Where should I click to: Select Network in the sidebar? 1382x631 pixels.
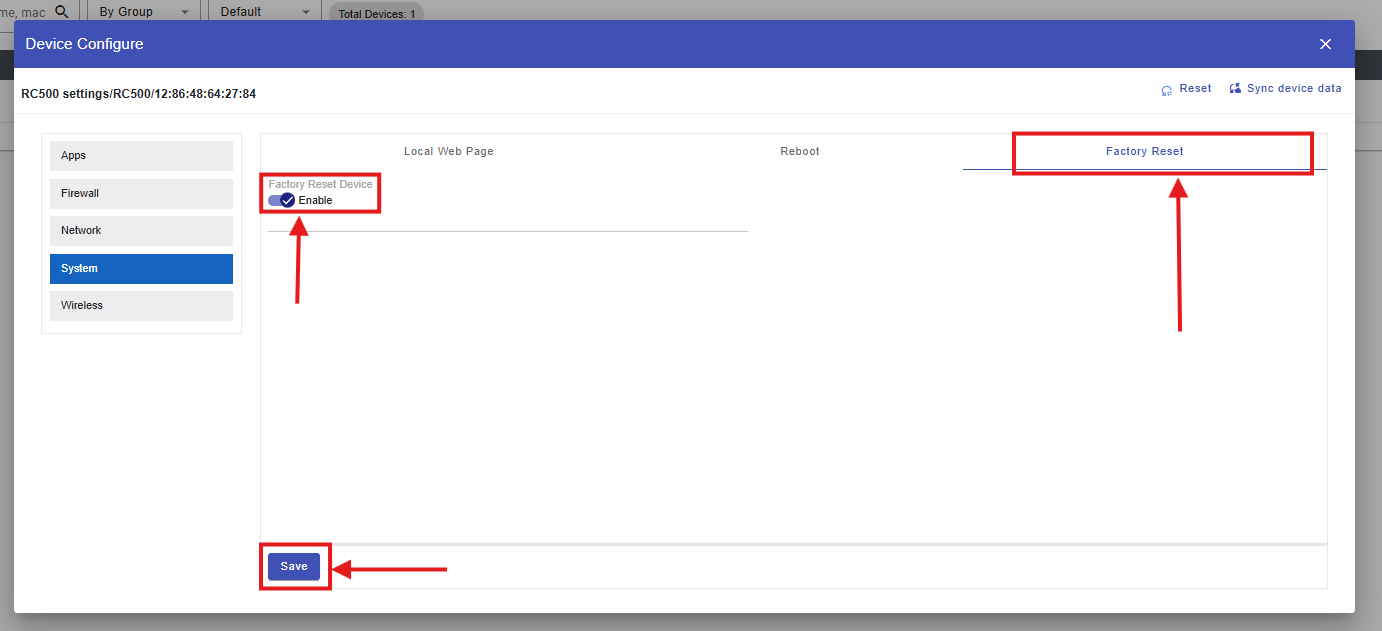click(x=141, y=231)
